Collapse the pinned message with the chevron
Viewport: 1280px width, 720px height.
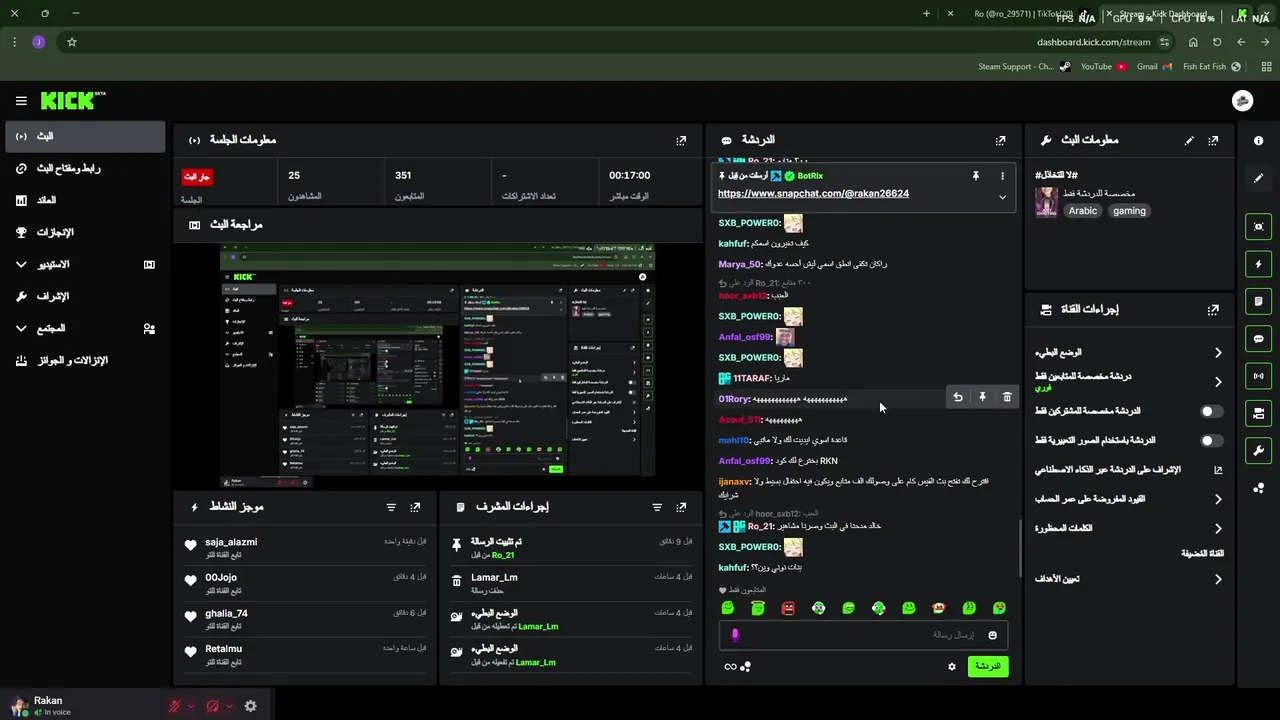tap(1002, 197)
